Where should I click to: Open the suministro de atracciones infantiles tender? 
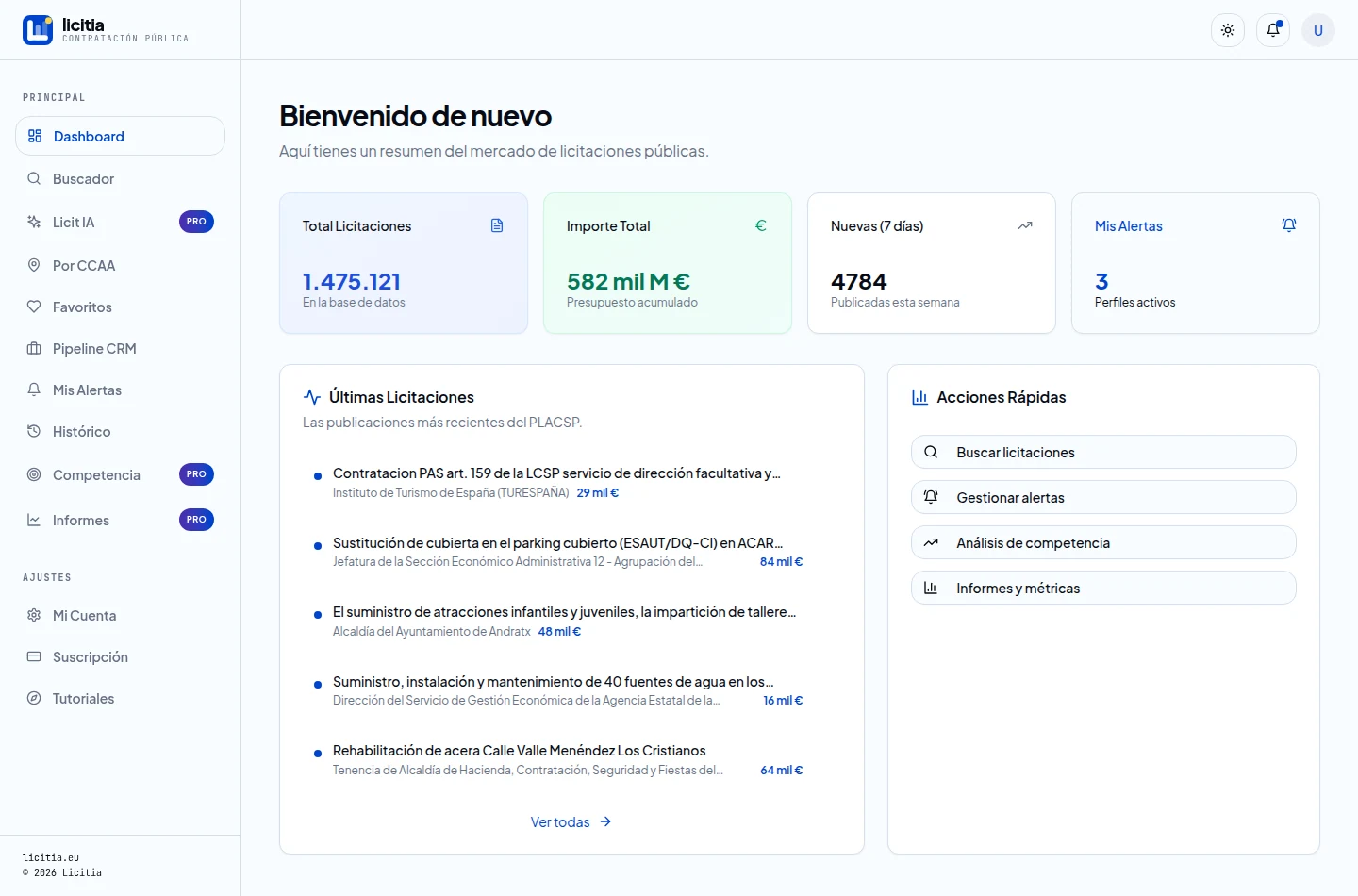pyautogui.click(x=564, y=612)
